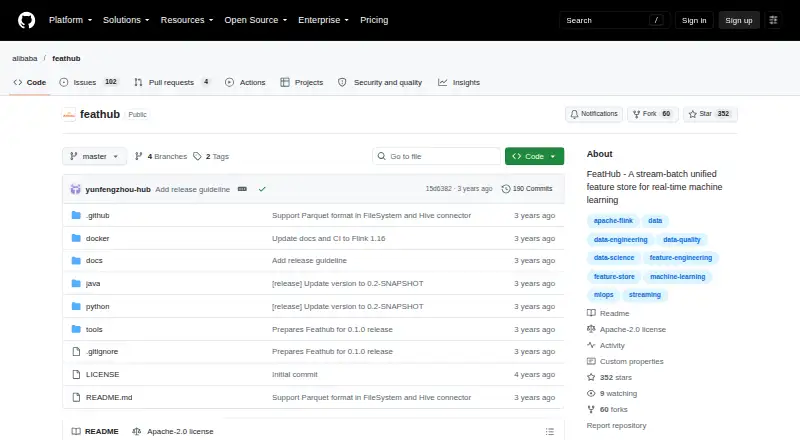Click the feature-engineering topic tag
This screenshot has height=440, width=800.
coord(681,258)
